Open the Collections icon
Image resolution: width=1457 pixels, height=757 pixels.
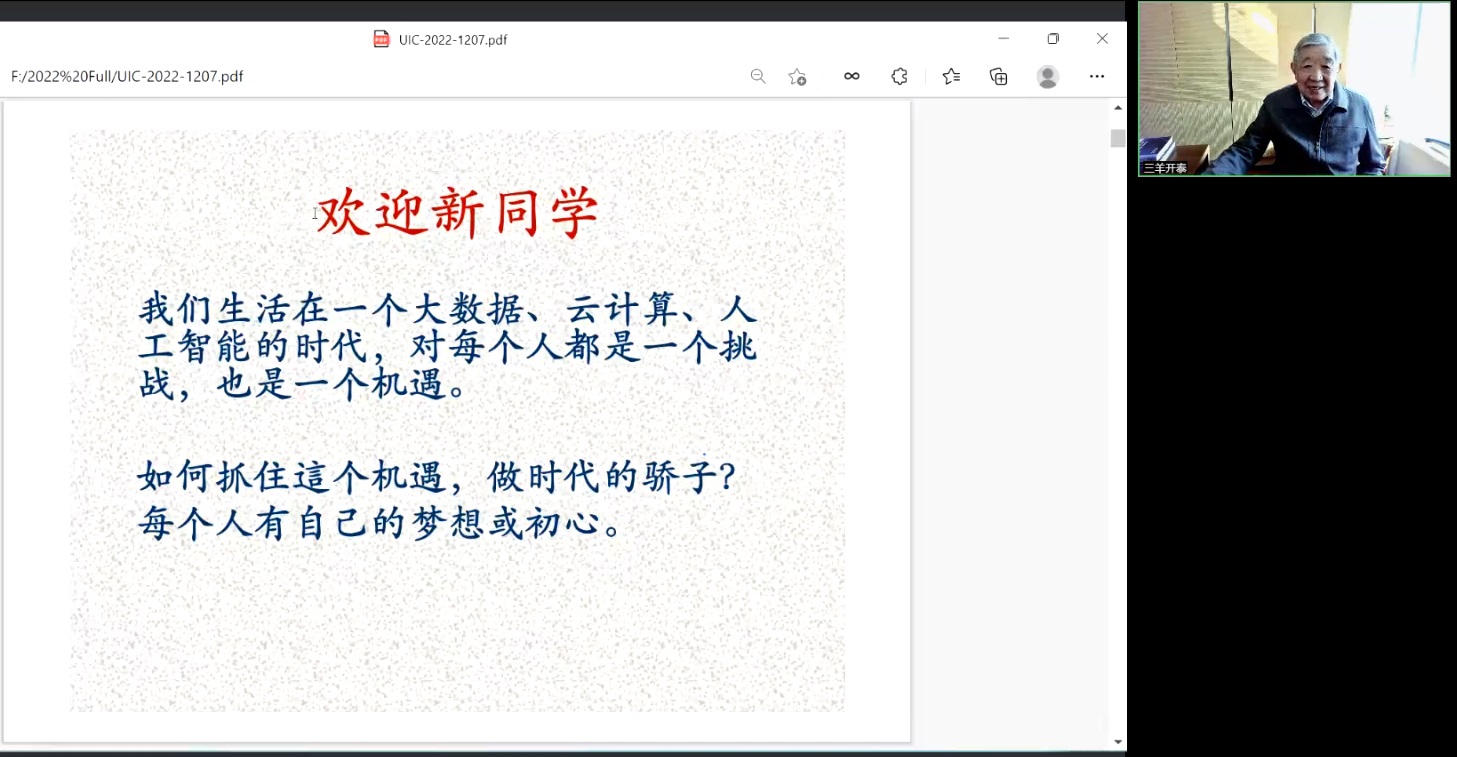(x=998, y=77)
